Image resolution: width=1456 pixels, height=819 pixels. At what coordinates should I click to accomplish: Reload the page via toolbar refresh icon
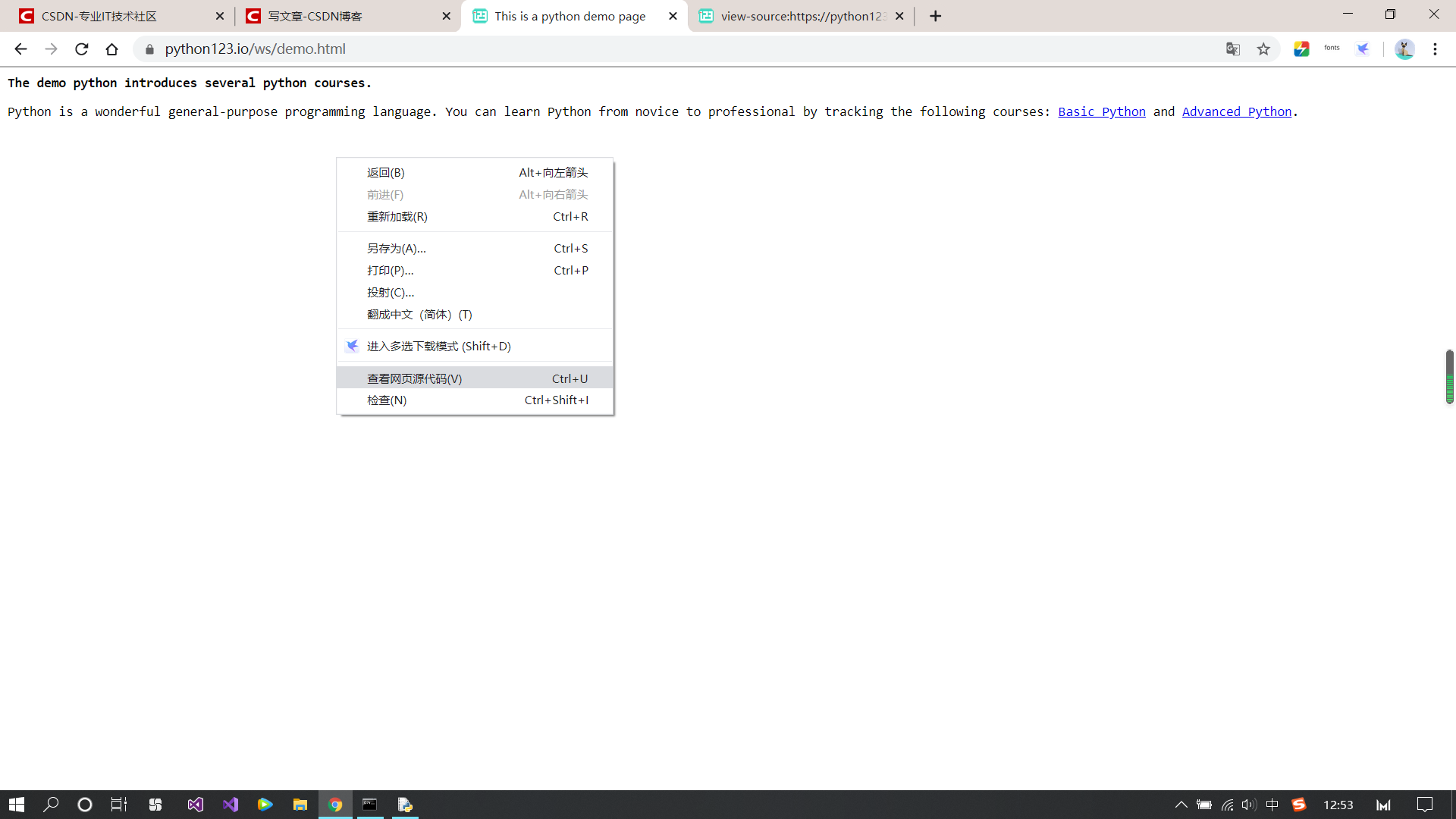82,49
